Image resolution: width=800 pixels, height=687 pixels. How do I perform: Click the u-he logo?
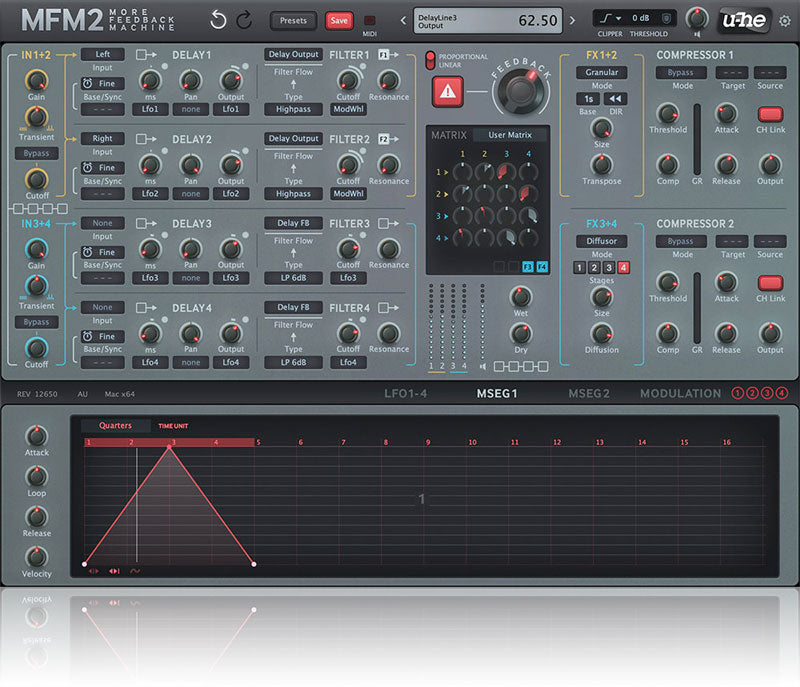(743, 20)
